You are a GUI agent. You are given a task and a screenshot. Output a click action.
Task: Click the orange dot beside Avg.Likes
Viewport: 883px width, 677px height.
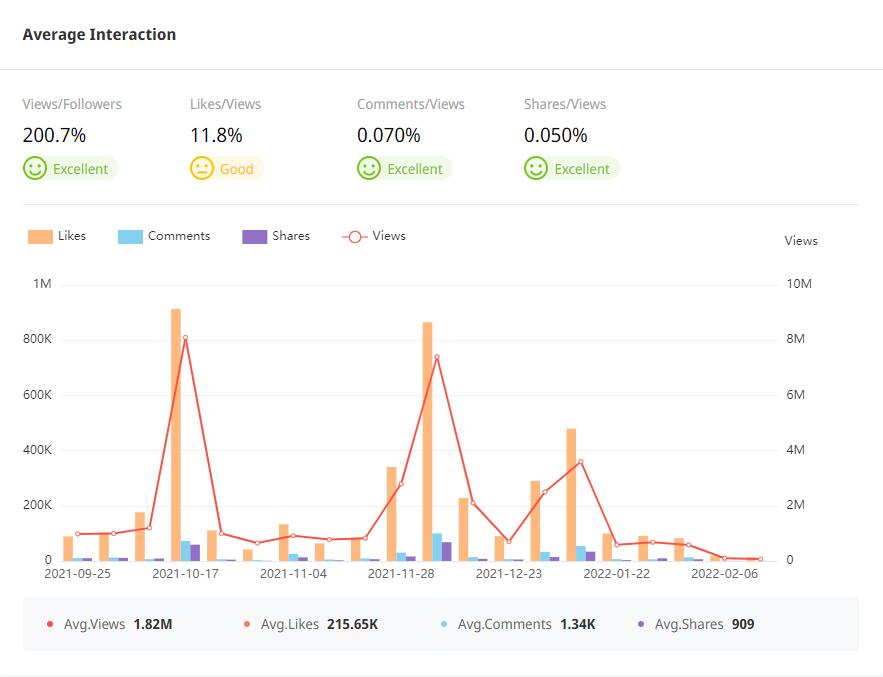pos(247,624)
